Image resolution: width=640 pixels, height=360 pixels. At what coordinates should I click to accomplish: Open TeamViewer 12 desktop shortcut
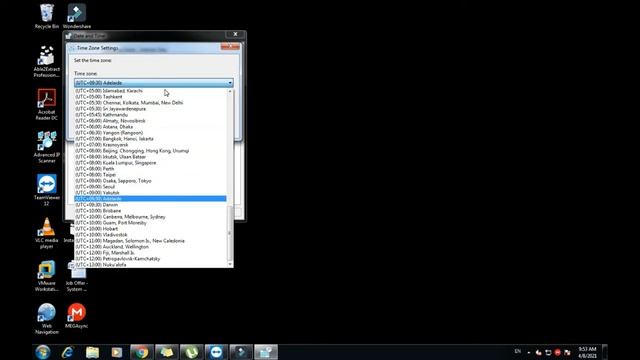pos(47,190)
